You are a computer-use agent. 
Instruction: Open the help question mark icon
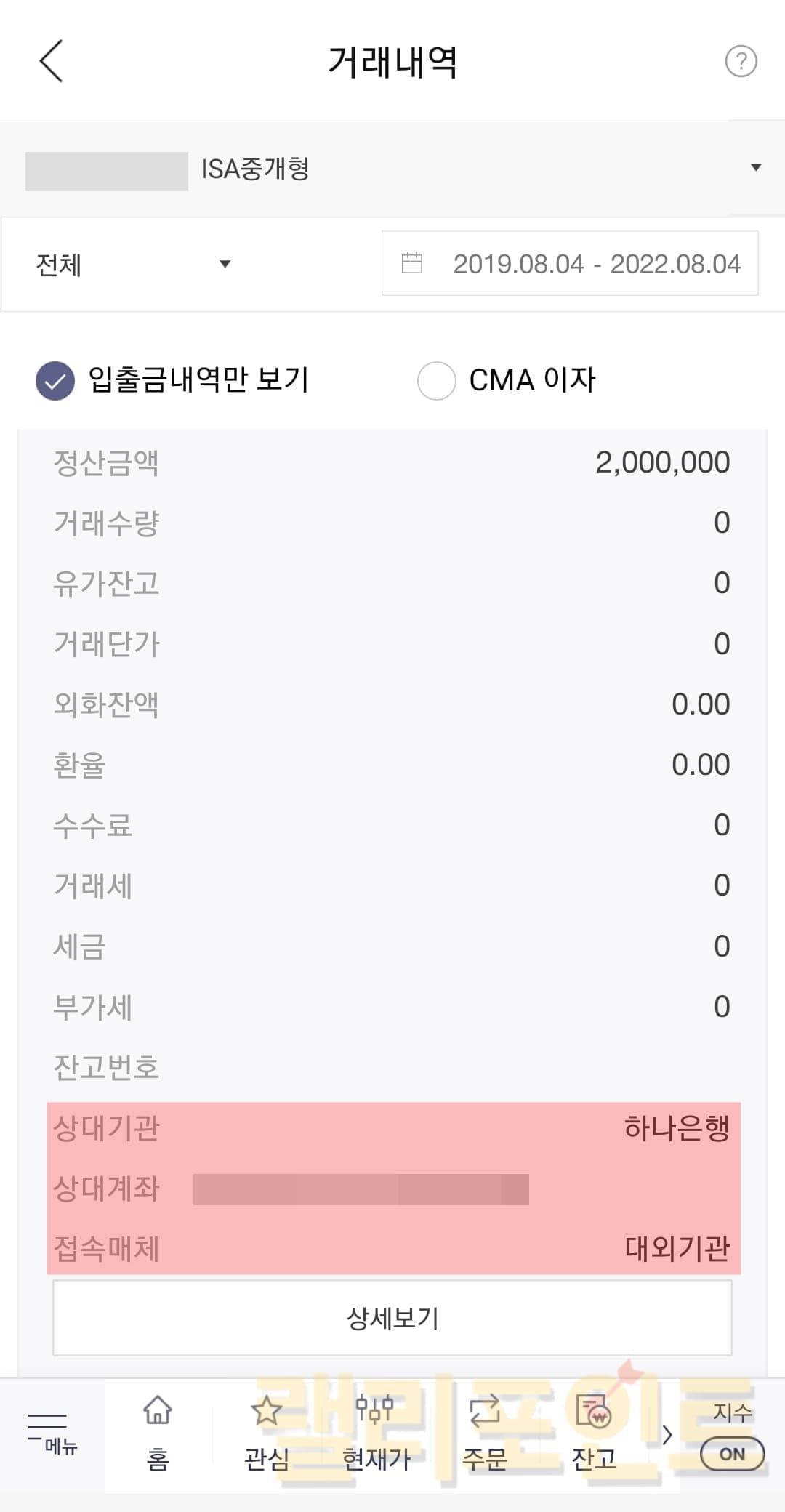click(741, 62)
